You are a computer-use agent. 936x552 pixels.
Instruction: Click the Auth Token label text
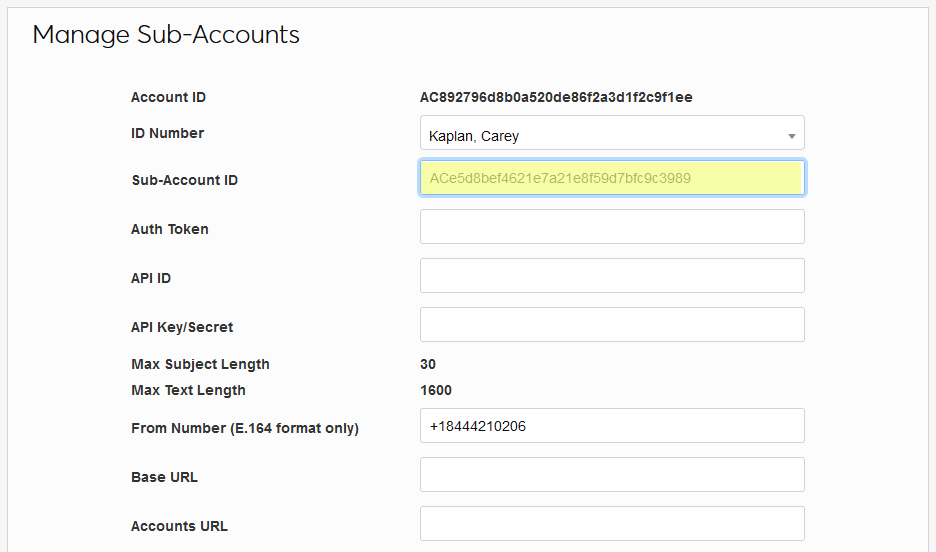pyautogui.click(x=170, y=229)
